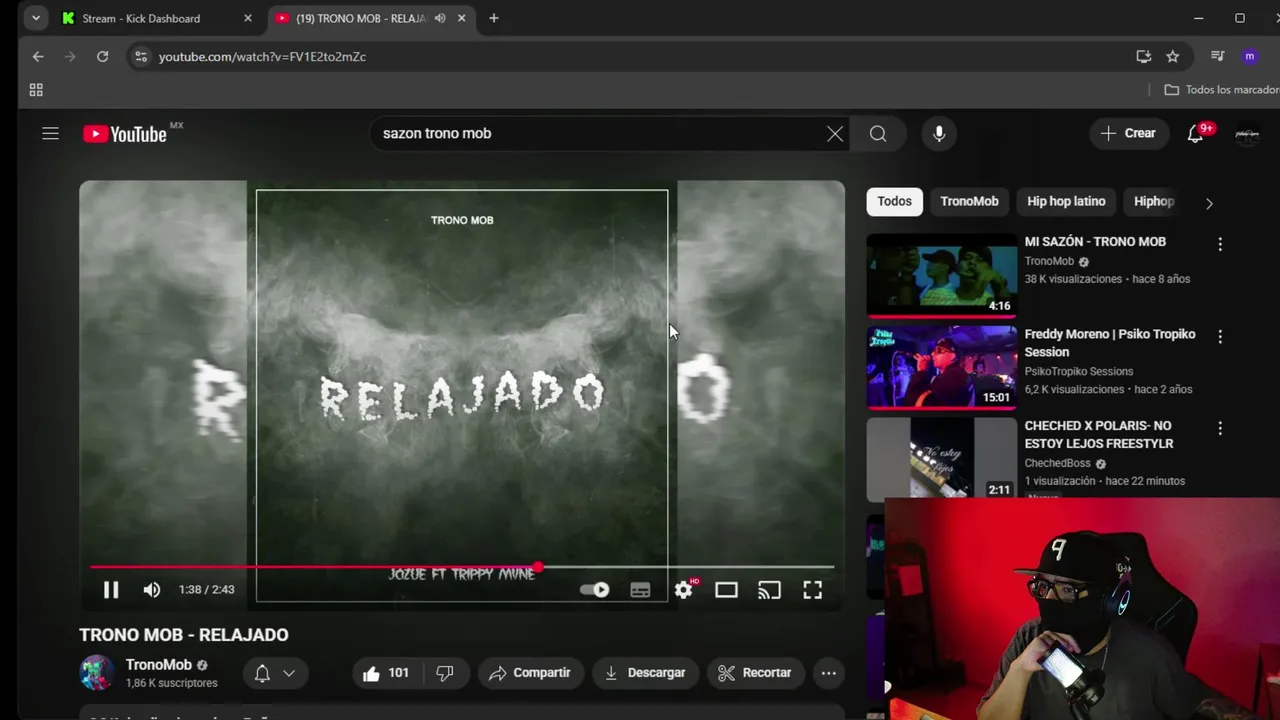This screenshot has width=1280, height=720.
Task: Cast the video to a TV
Action: pos(769,590)
